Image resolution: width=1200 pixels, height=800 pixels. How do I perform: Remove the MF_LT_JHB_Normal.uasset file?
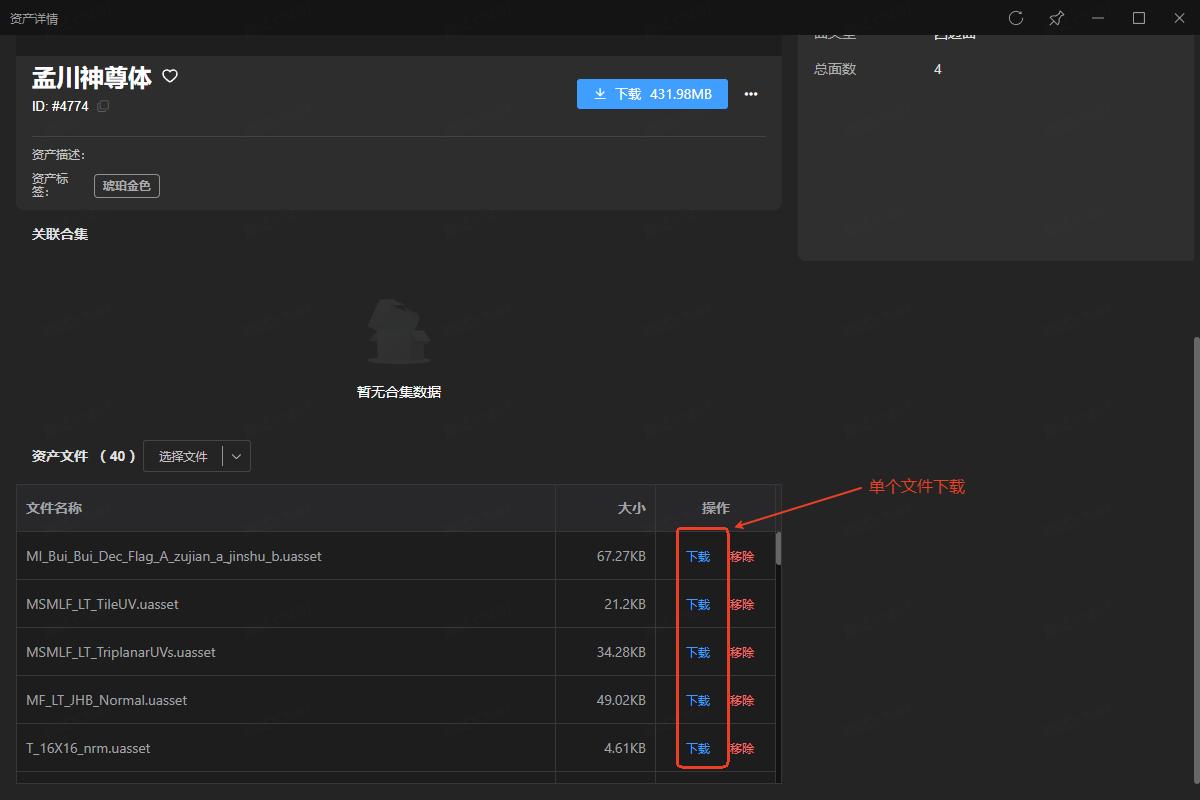click(742, 700)
